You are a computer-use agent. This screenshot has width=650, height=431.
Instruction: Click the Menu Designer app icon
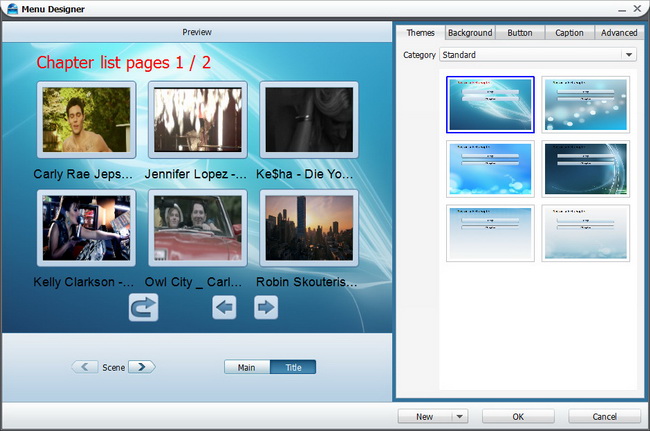(12, 9)
